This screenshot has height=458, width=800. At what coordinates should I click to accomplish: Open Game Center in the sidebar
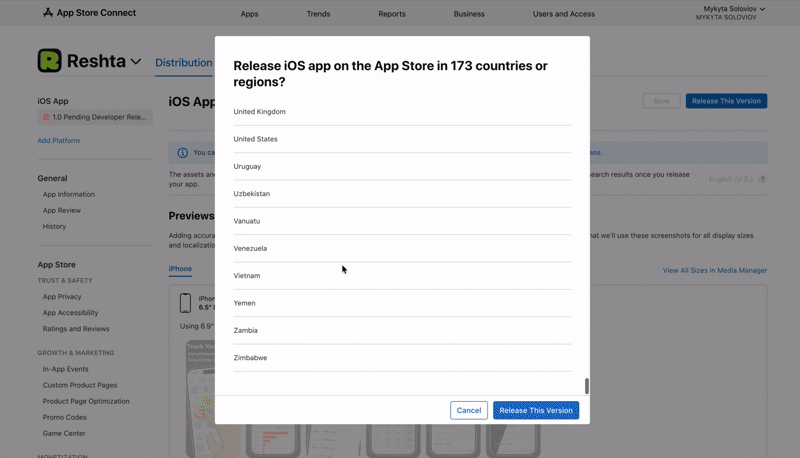(64, 434)
